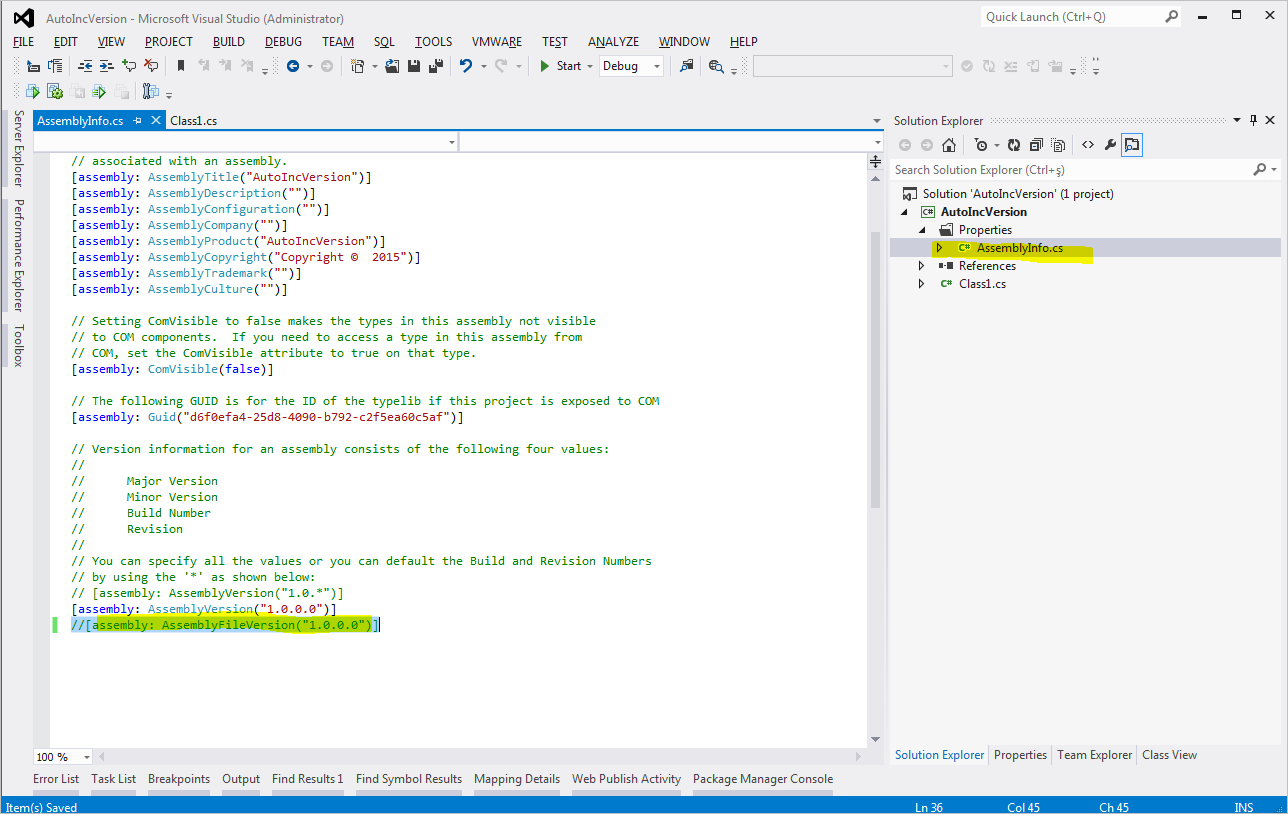Toggle Preview Selected Items in Solution Explorer

pos(1132,145)
